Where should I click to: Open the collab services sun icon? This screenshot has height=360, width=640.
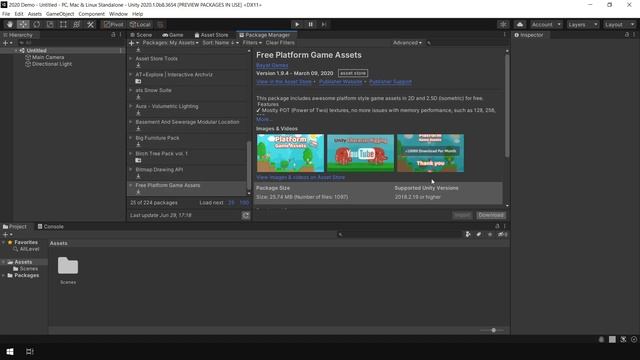503,24
